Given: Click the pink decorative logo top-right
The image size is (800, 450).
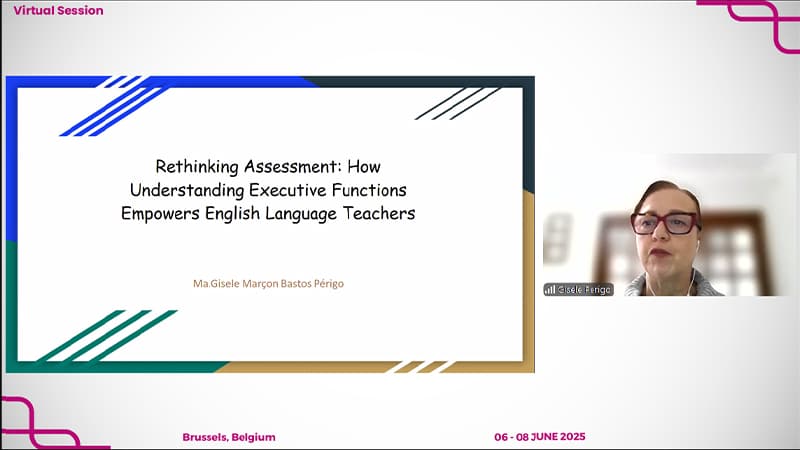Looking at the screenshot, I should [750, 22].
